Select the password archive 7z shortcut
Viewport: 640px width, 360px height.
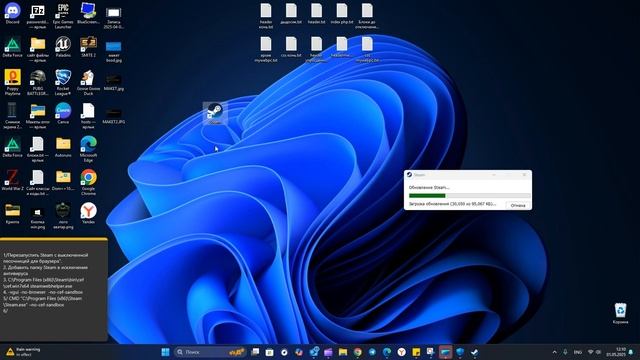pos(38,16)
